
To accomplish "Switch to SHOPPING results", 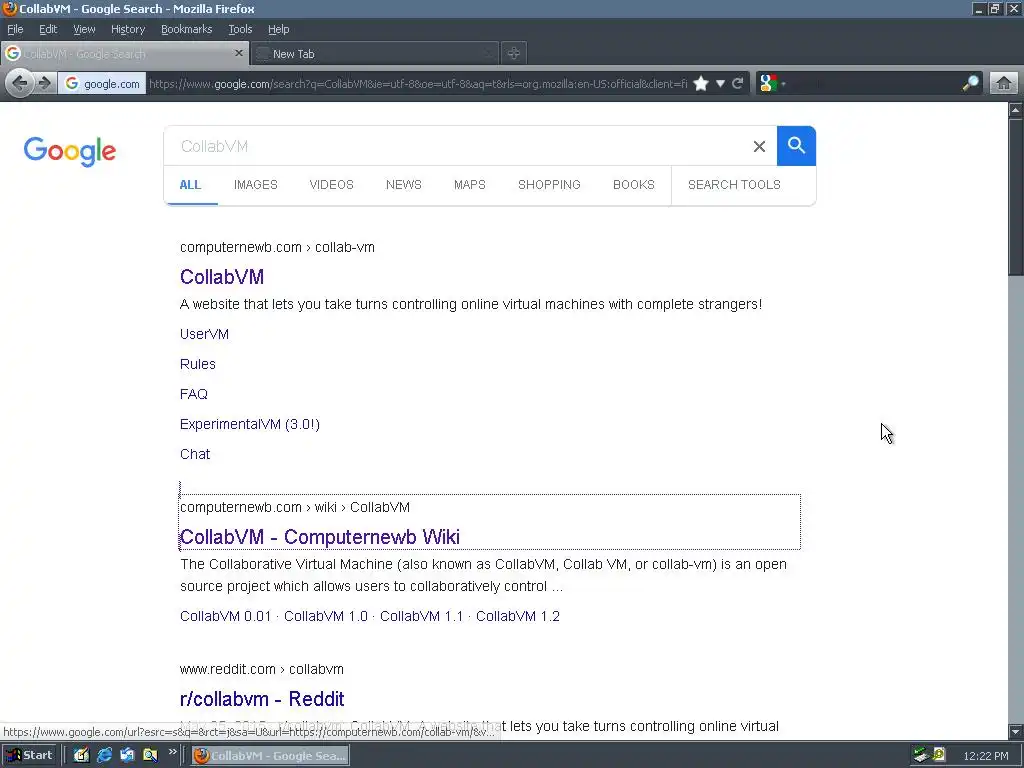I will (549, 185).
